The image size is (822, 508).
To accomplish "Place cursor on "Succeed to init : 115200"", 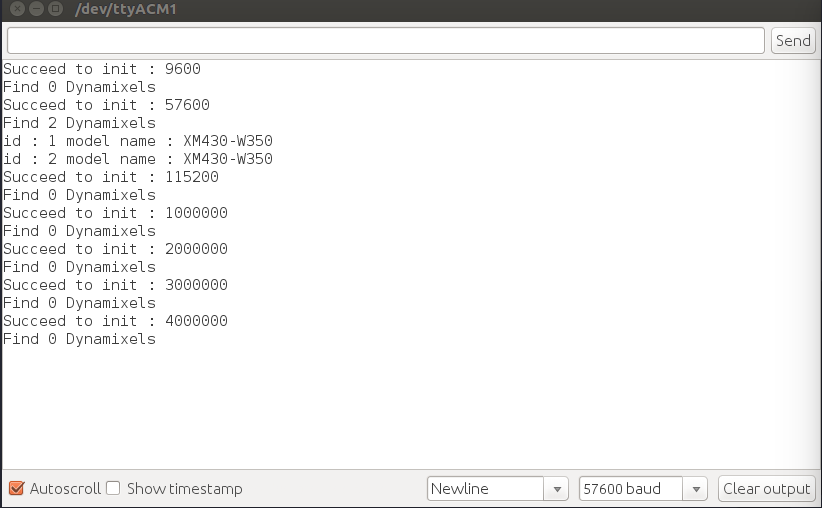I will click(111, 177).
